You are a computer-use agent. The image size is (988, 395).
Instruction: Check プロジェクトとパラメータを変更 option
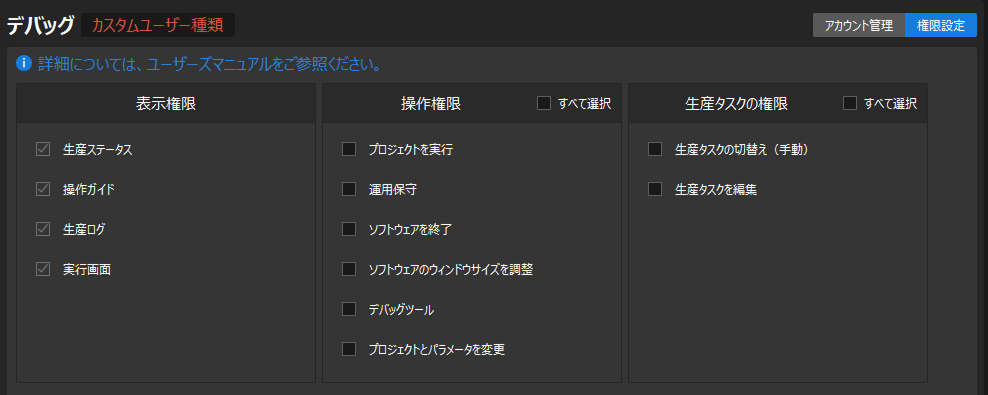[349, 349]
